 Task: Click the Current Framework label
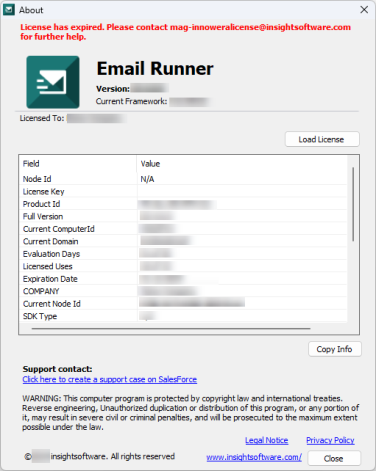click(x=131, y=101)
